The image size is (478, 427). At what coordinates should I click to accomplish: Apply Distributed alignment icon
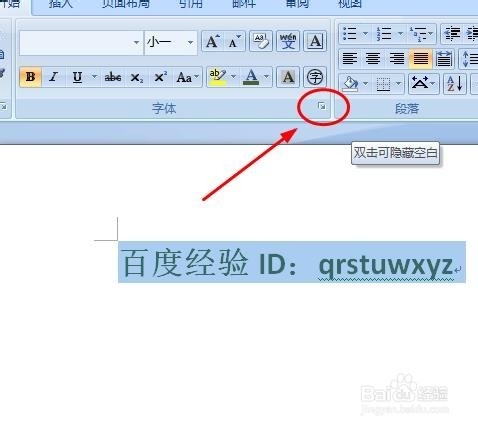pyautogui.click(x=444, y=59)
